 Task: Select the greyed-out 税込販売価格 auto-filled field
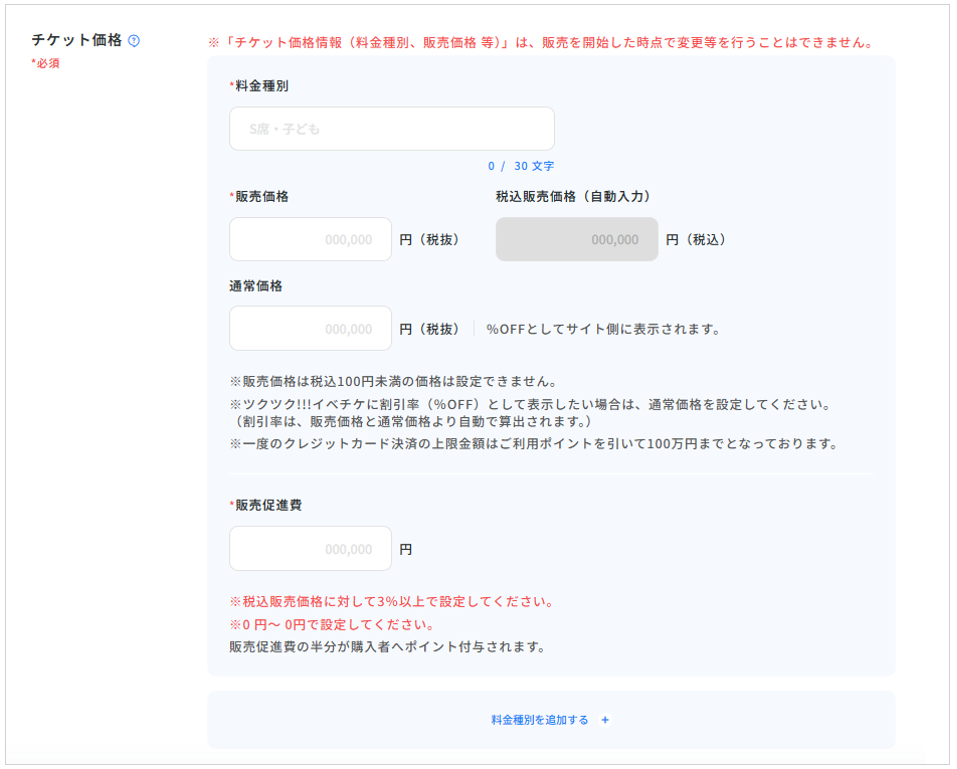tap(576, 240)
